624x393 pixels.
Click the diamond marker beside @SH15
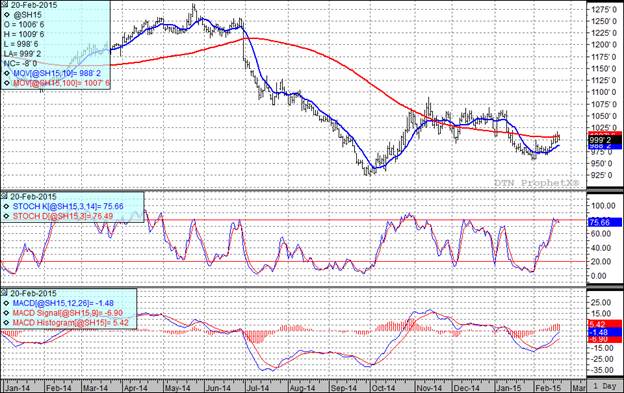click(7, 15)
